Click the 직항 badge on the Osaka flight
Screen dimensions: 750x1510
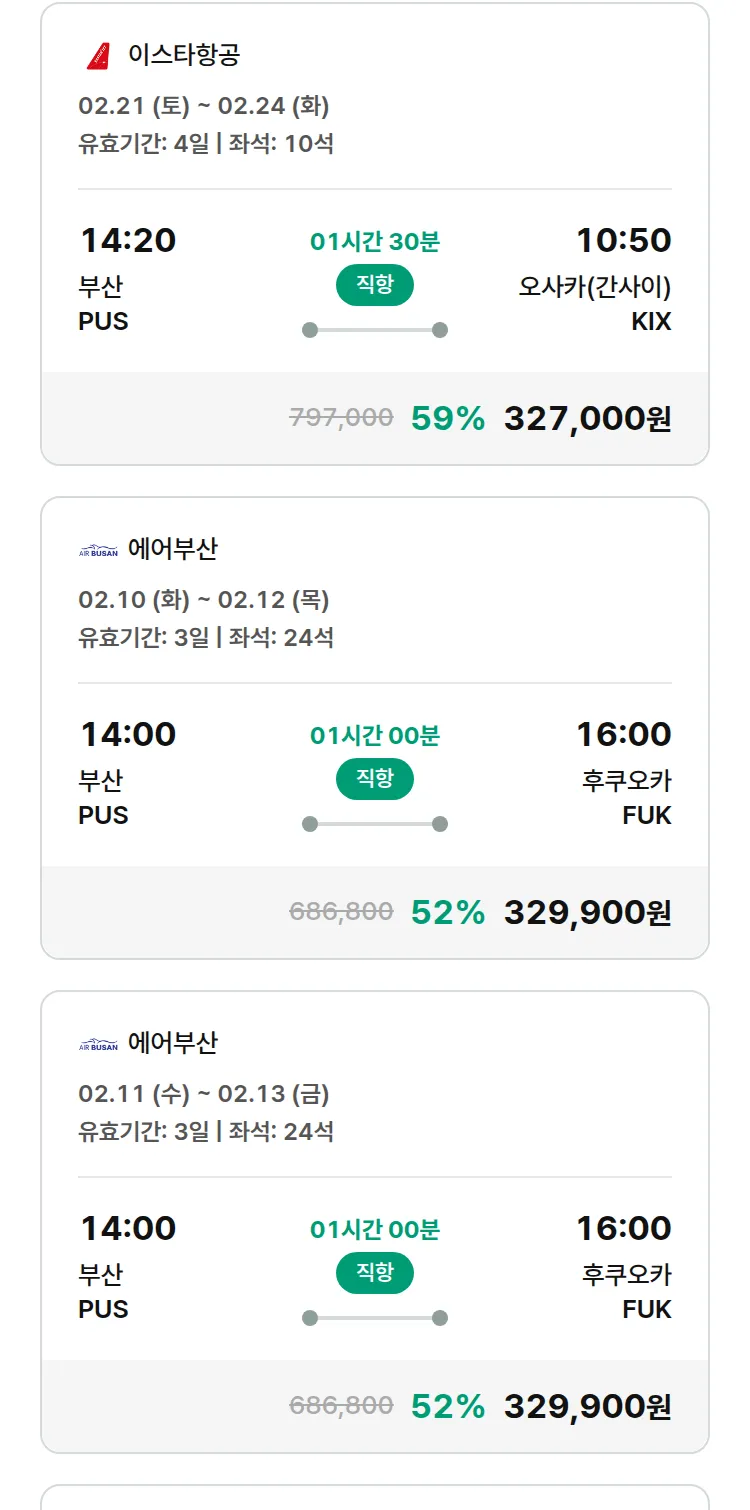(374, 285)
